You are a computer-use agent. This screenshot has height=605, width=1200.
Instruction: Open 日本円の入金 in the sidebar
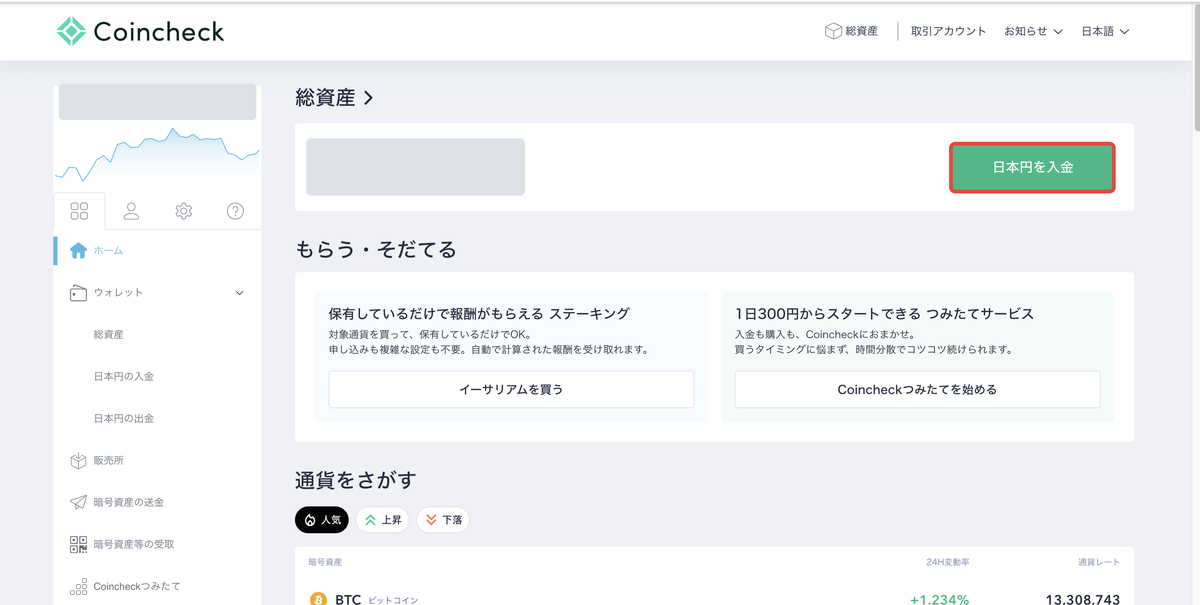pyautogui.click(x=124, y=377)
